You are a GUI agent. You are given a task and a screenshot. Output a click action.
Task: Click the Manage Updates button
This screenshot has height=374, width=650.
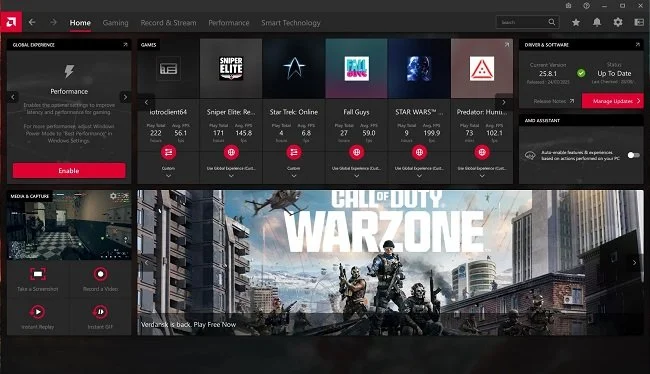click(613, 101)
